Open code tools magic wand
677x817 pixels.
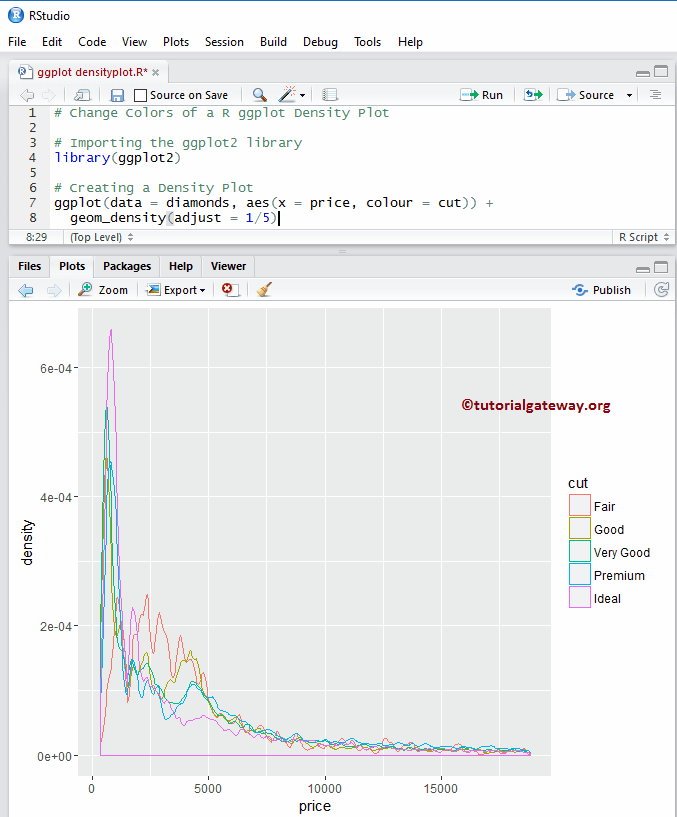pyautogui.click(x=287, y=94)
